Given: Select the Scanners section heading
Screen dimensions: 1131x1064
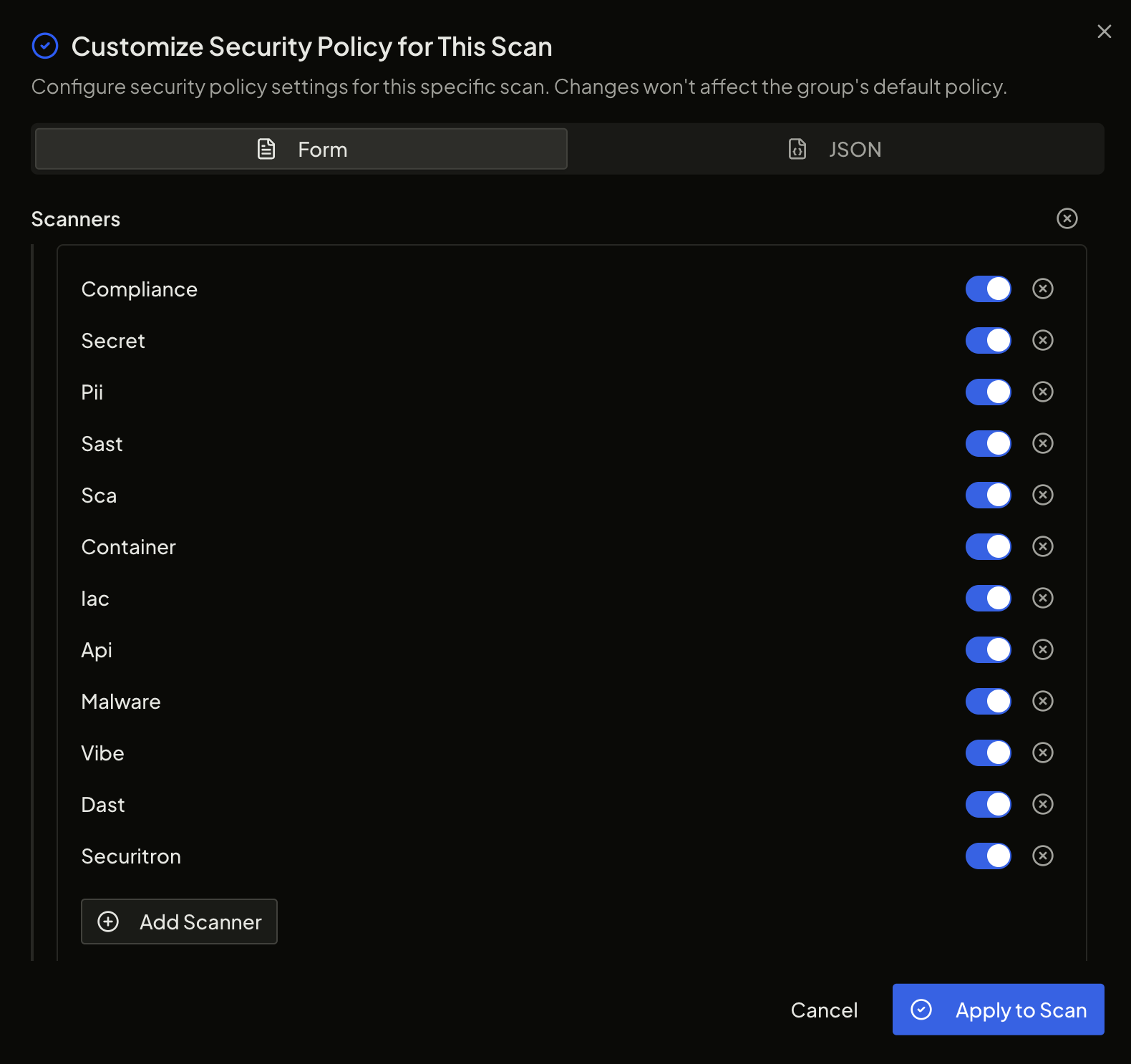Looking at the screenshot, I should coord(76,219).
